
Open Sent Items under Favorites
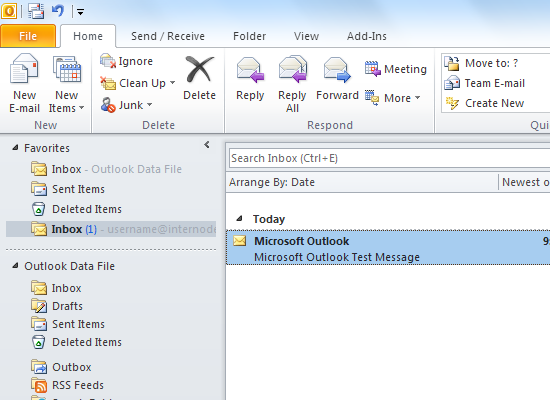coord(68,189)
